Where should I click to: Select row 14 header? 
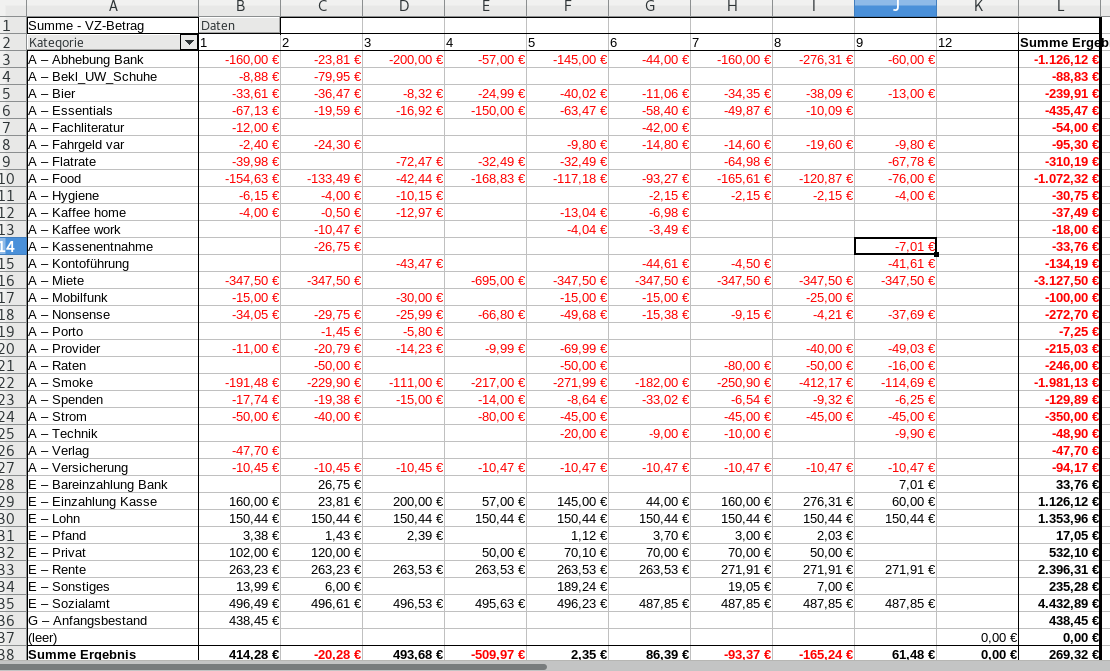(10, 247)
